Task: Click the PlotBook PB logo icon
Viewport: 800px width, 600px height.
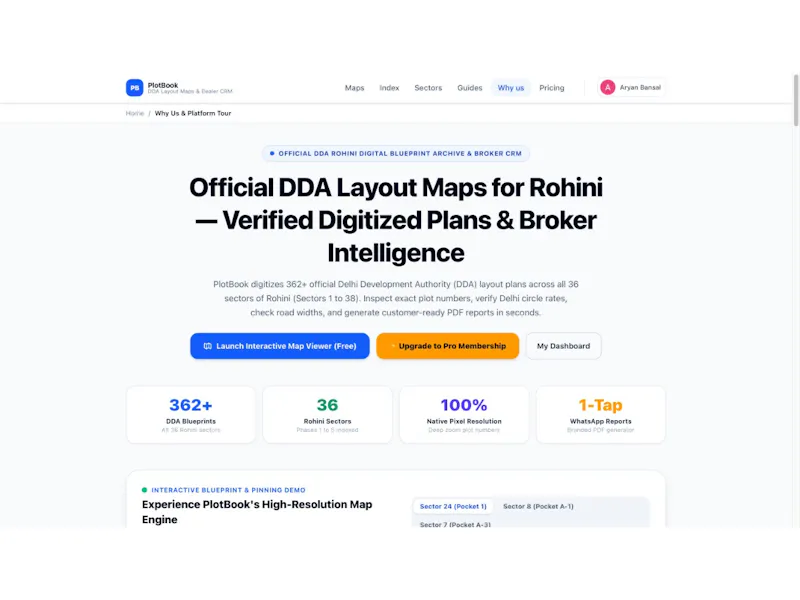Action: (135, 88)
